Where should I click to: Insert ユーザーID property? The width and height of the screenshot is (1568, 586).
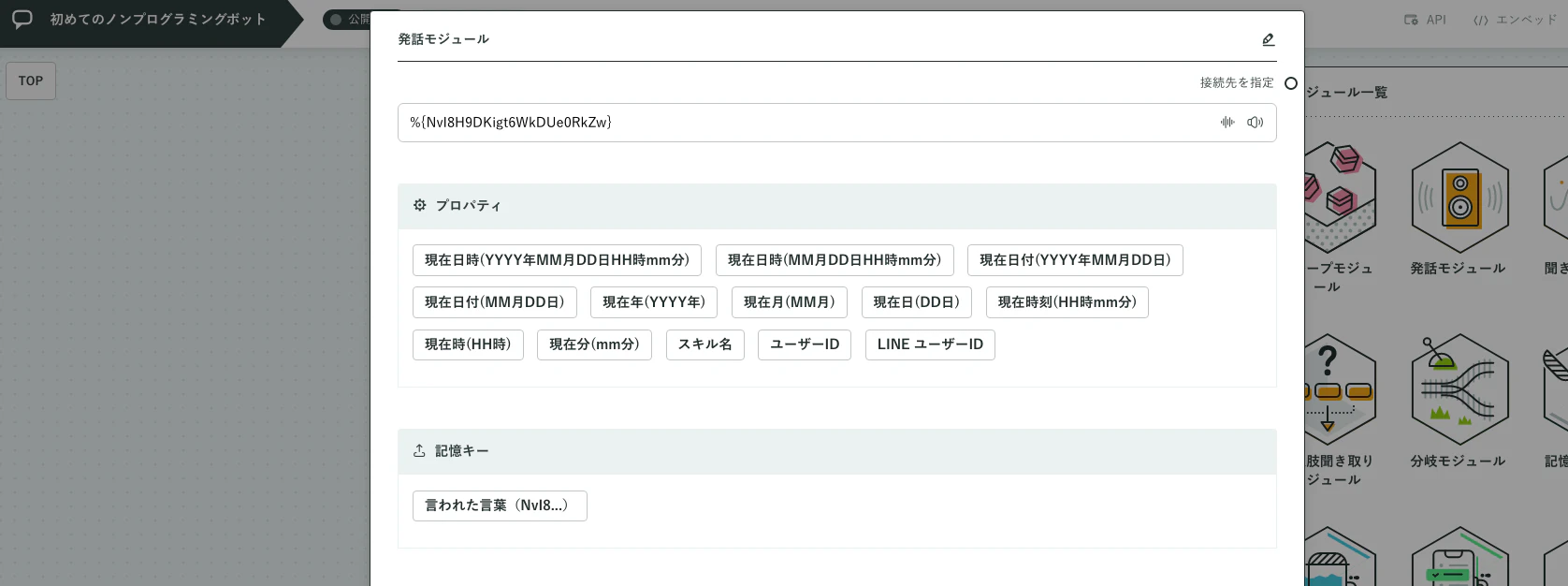[x=805, y=344]
